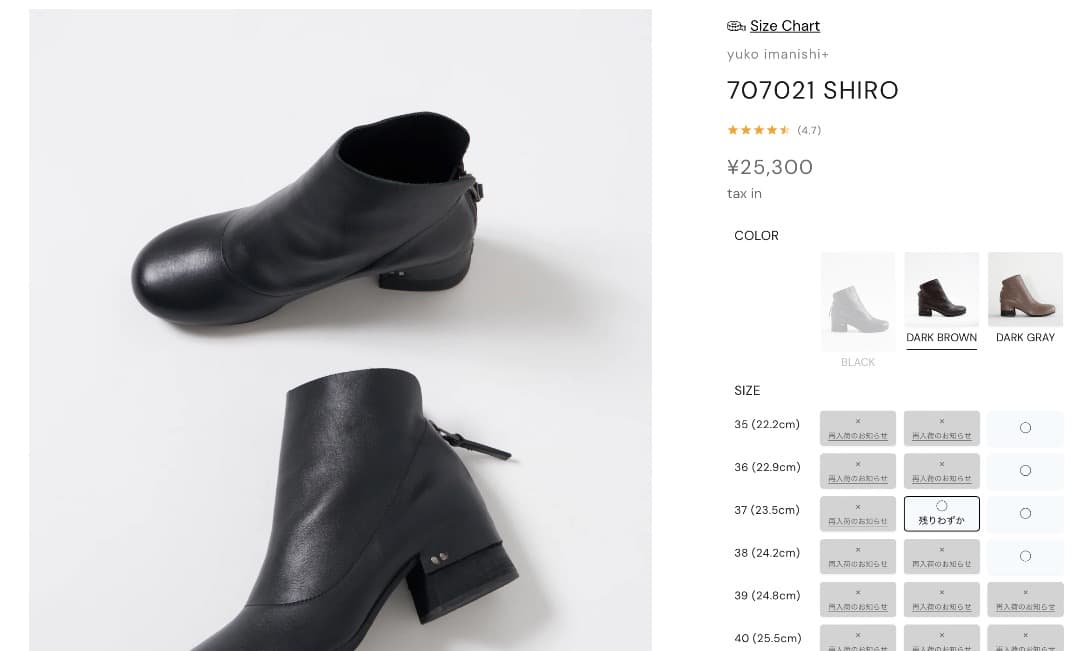
Task: Click the main black boot product image
Action: coord(340,330)
